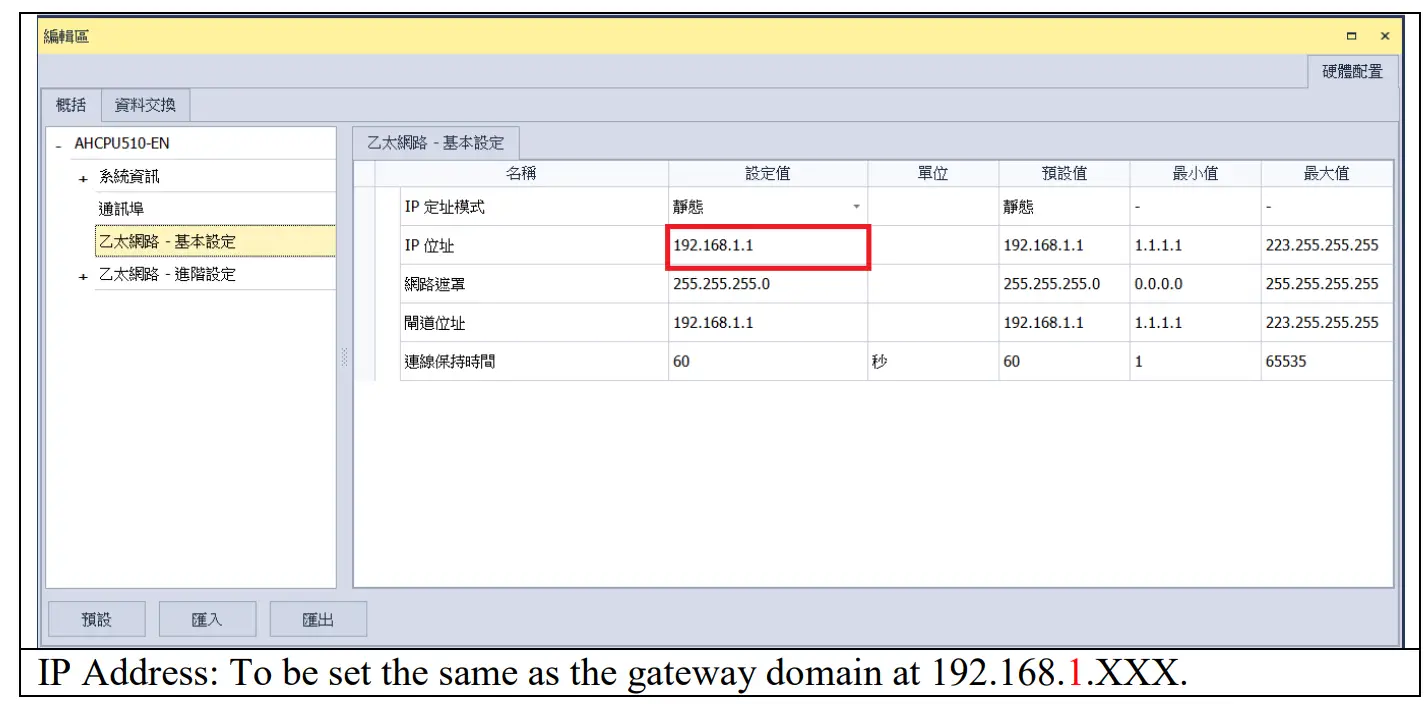Click the 網路遮罩 minimum value 0.0.0.0

[x=1195, y=284]
